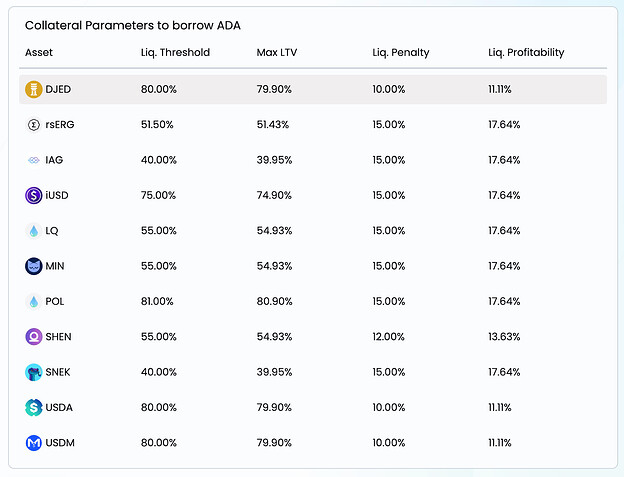Sort by Liq. Penalty header
The height and width of the screenshot is (477, 624).
[x=400, y=52]
